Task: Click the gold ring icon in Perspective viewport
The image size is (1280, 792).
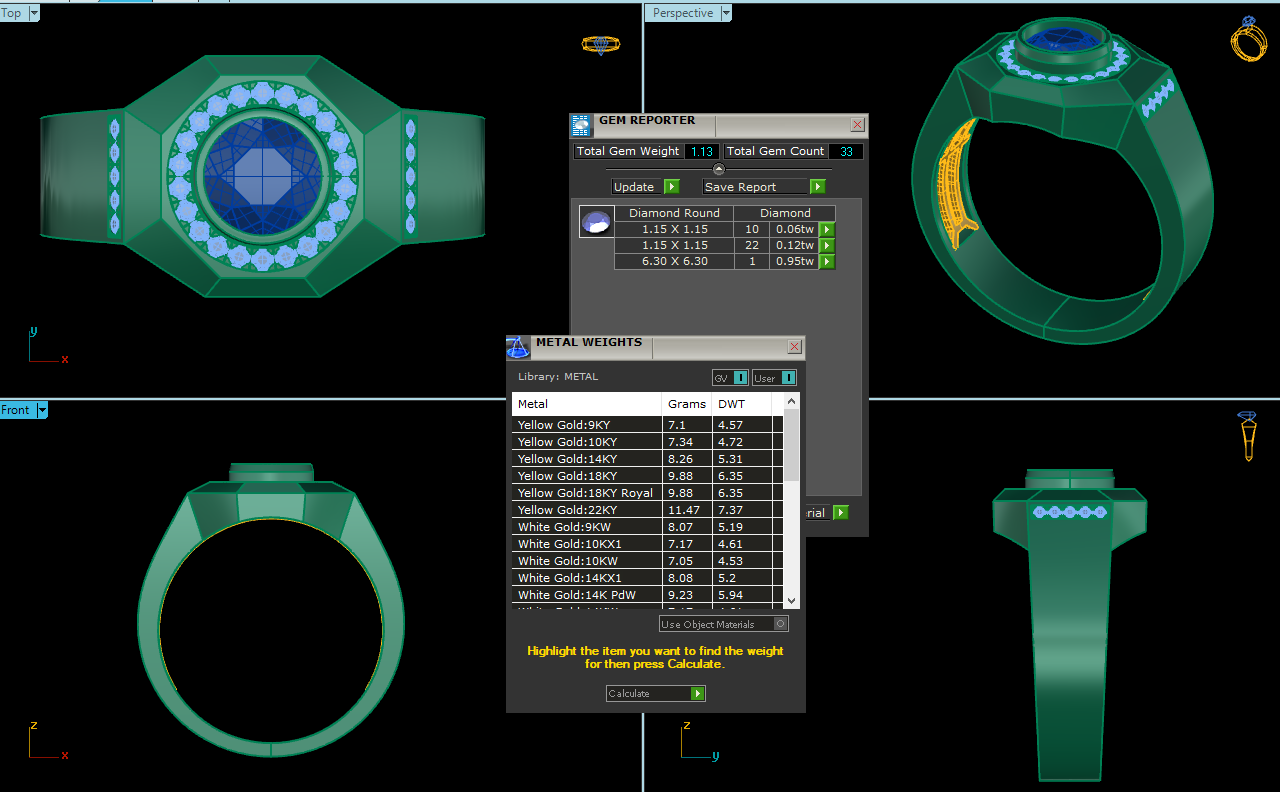Action: coord(1248,40)
